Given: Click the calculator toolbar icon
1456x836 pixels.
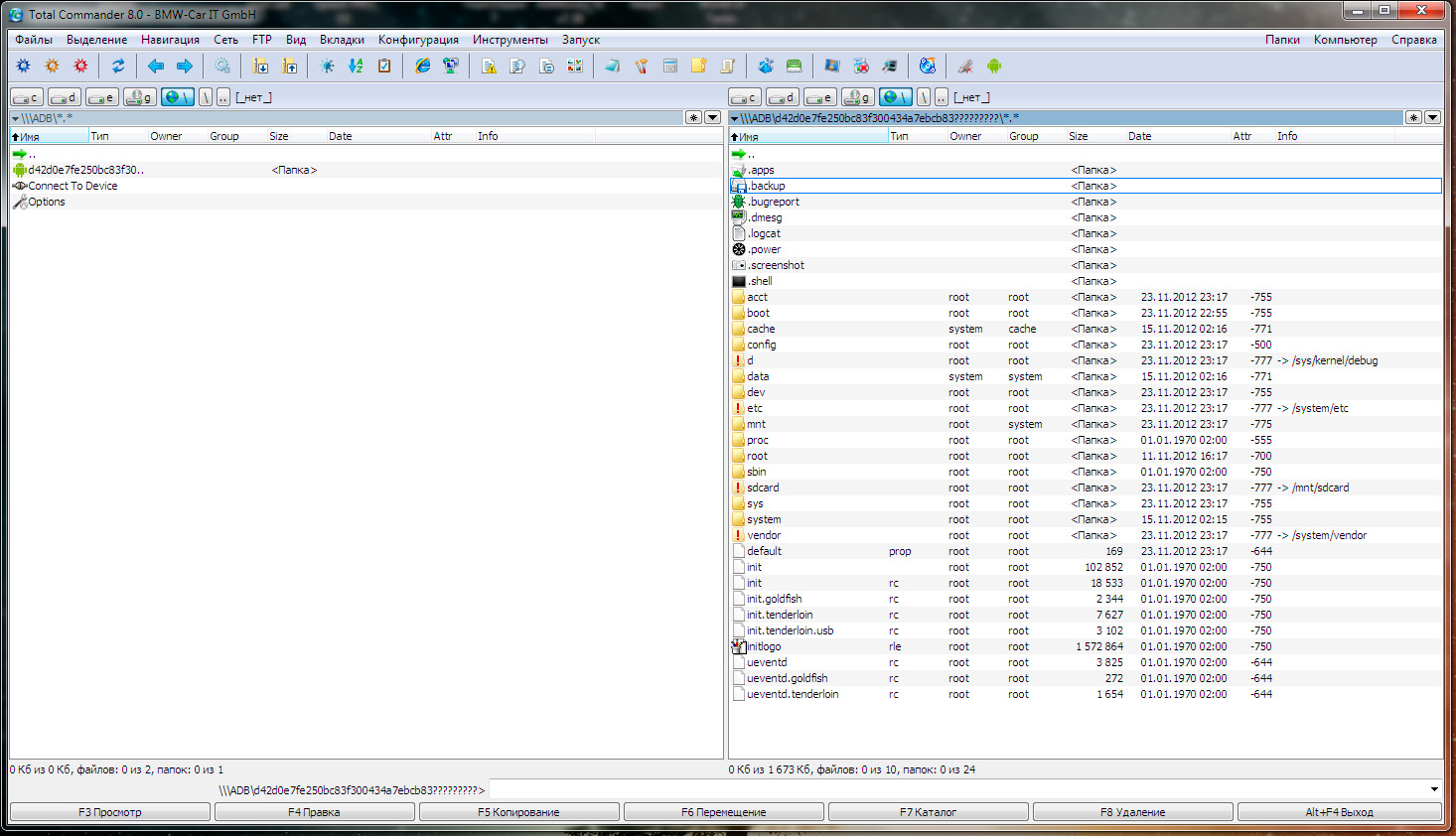Looking at the screenshot, I should [670, 67].
